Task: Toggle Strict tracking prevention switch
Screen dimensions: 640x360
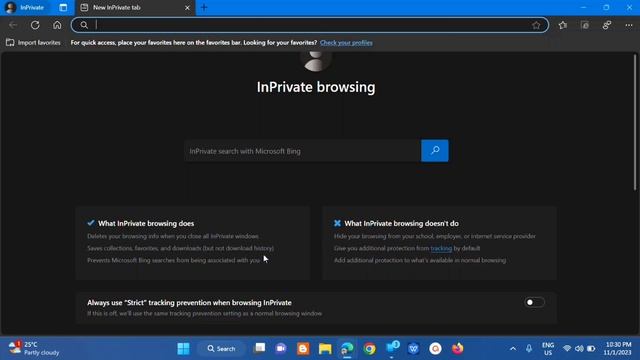Action: (x=534, y=302)
